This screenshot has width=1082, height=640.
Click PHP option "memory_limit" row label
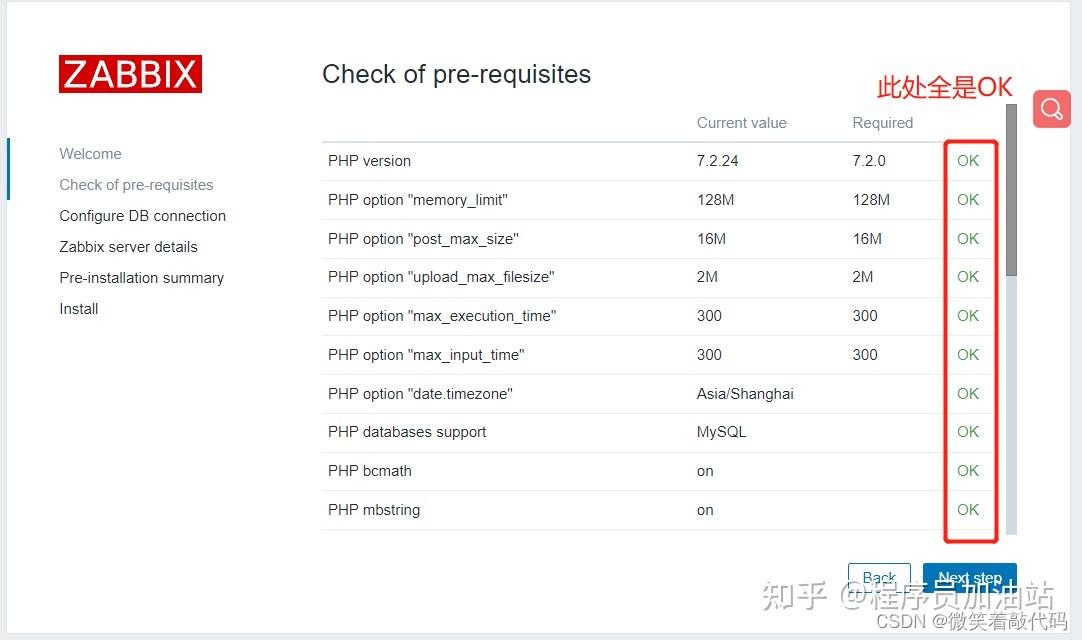click(x=418, y=200)
